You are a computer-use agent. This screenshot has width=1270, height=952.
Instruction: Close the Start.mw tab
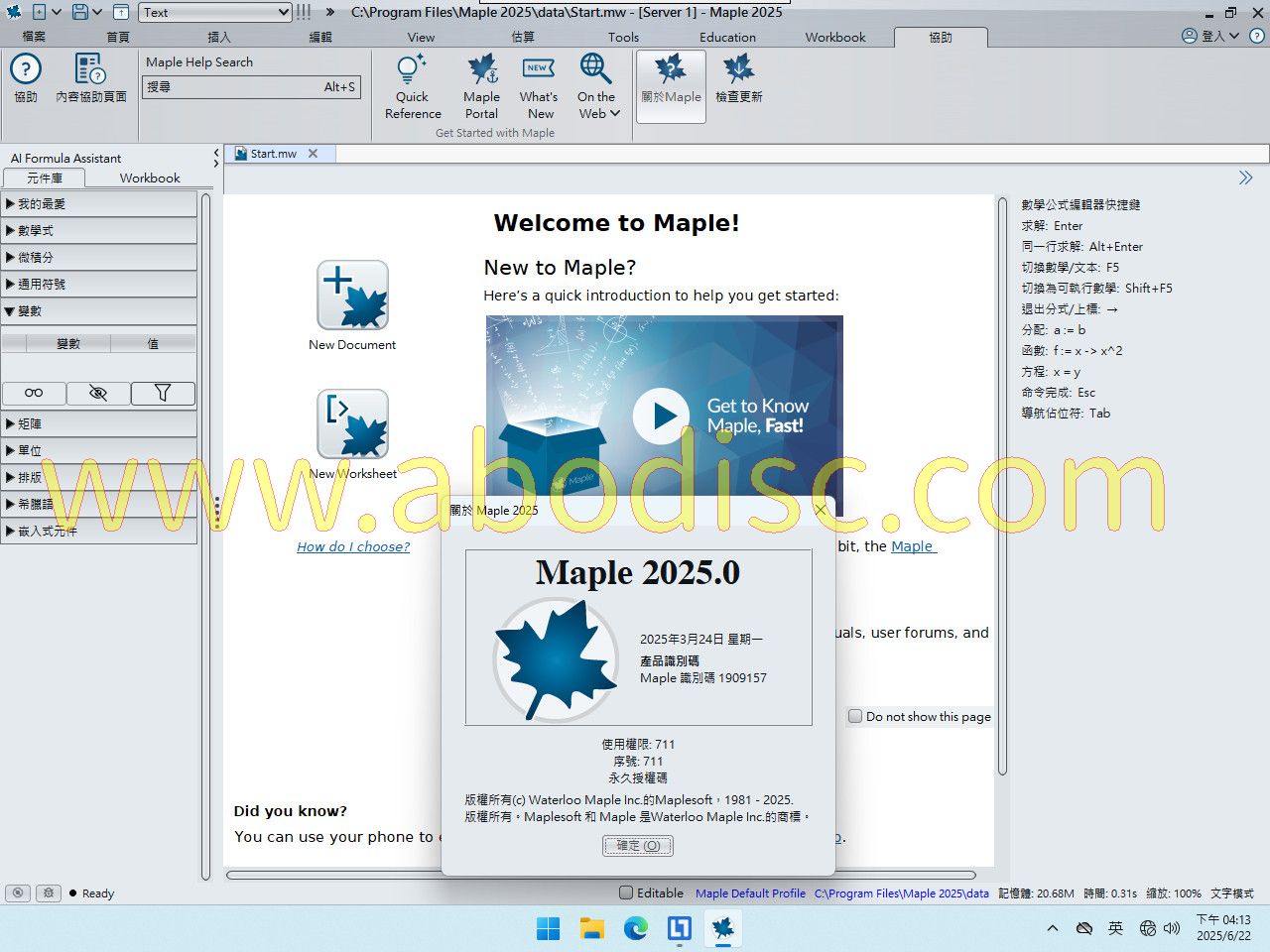click(313, 153)
